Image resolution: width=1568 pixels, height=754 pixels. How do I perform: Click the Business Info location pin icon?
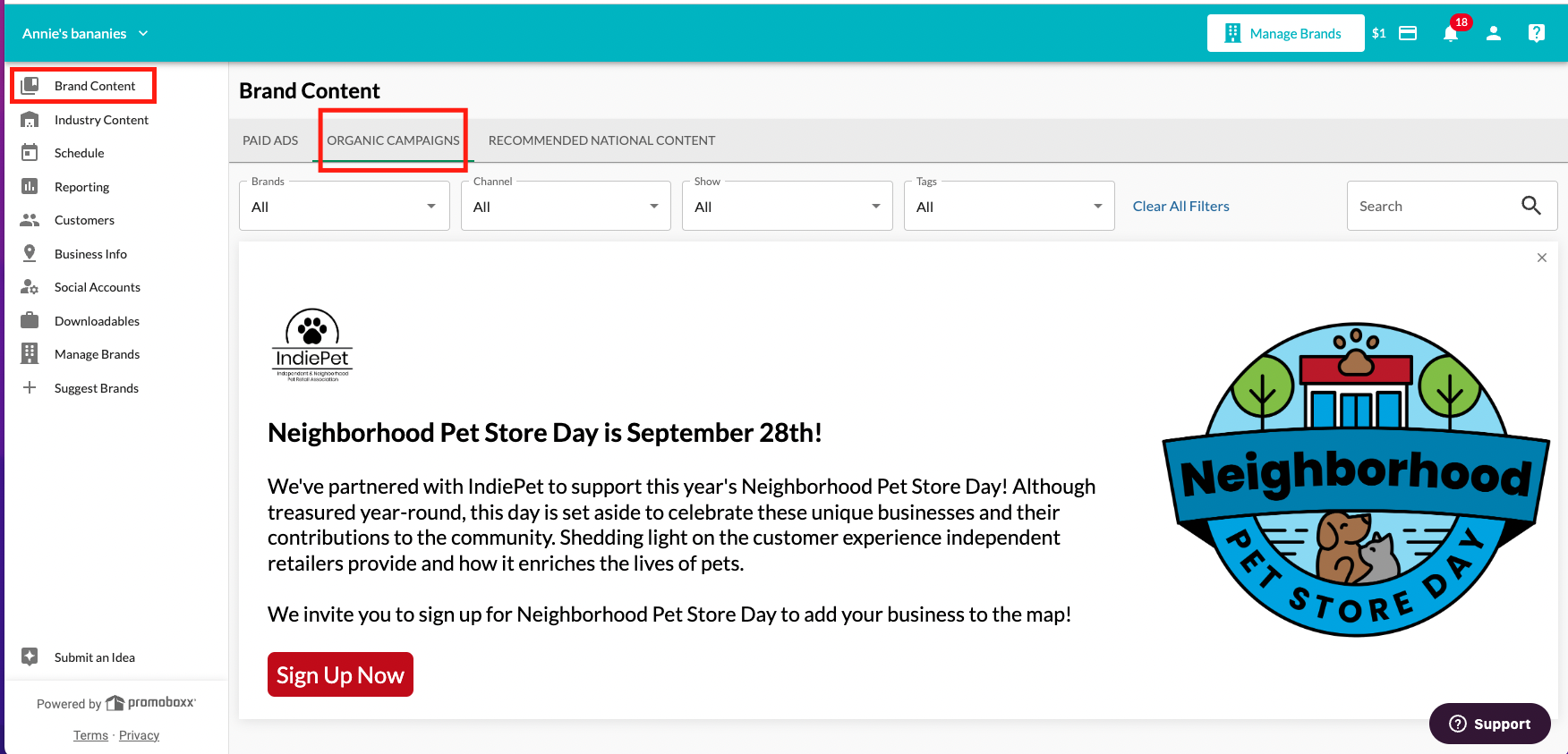click(30, 254)
